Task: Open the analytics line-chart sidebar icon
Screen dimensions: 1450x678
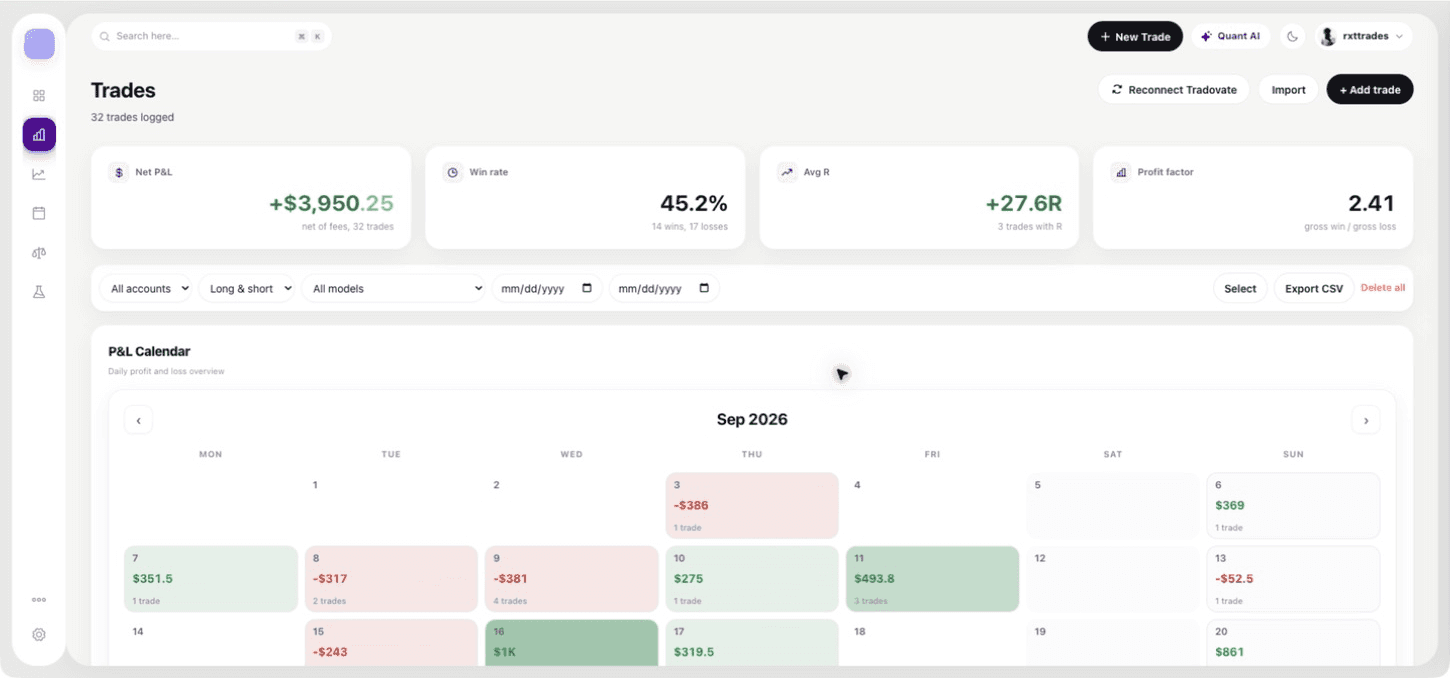Action: click(x=39, y=174)
